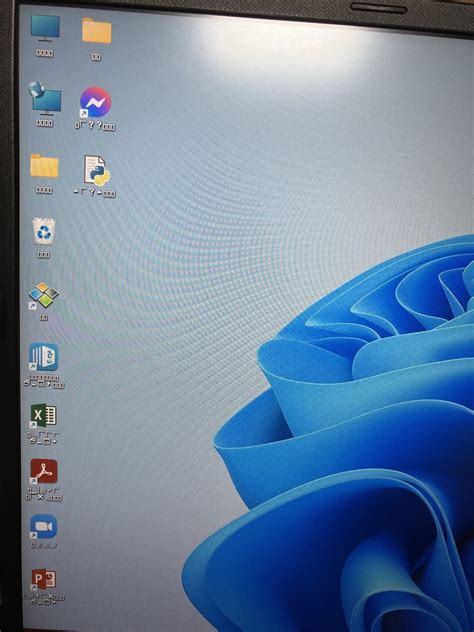Open the folder icon at top row
Screen dimensions: 474x632
click(x=97, y=31)
